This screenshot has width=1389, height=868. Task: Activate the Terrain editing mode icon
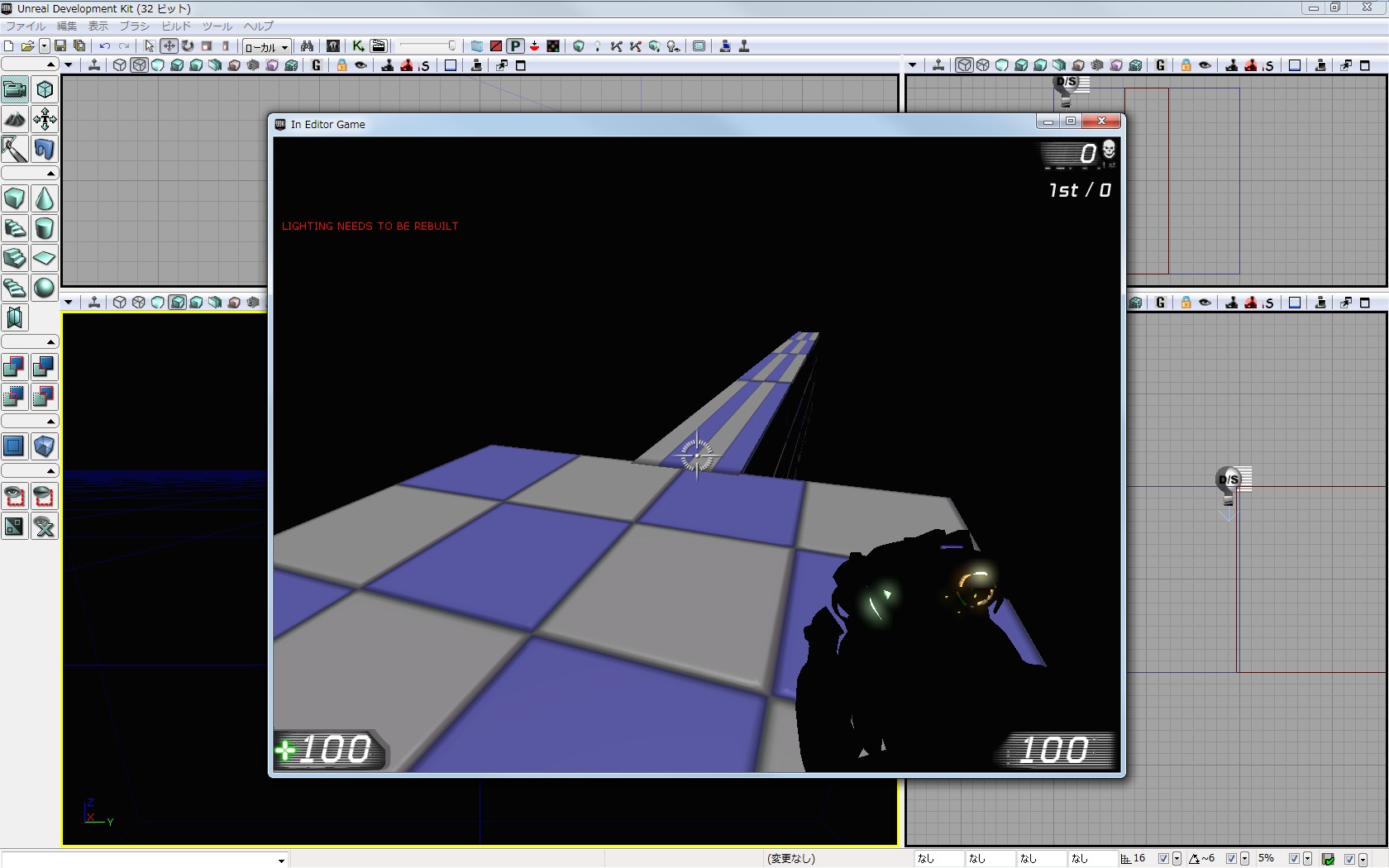pos(15,120)
